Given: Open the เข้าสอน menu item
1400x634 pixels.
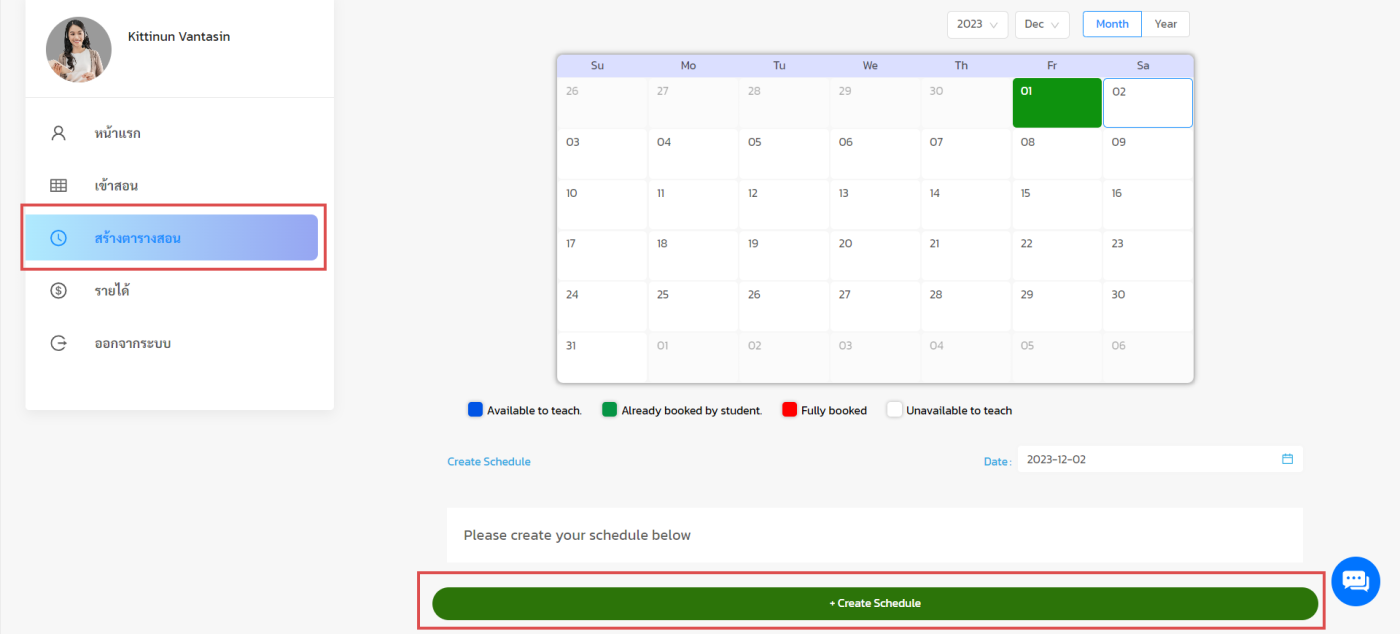Looking at the screenshot, I should [116, 185].
